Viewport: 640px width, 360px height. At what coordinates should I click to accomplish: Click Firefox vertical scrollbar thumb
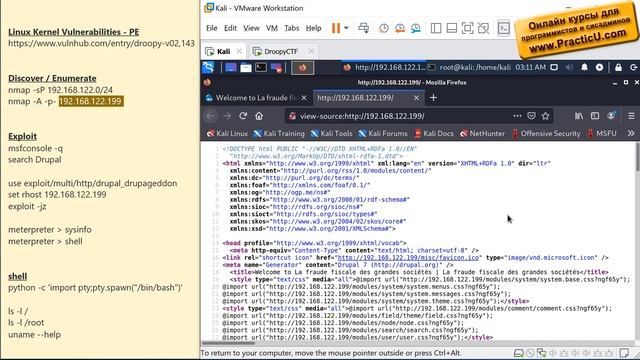[637, 157]
